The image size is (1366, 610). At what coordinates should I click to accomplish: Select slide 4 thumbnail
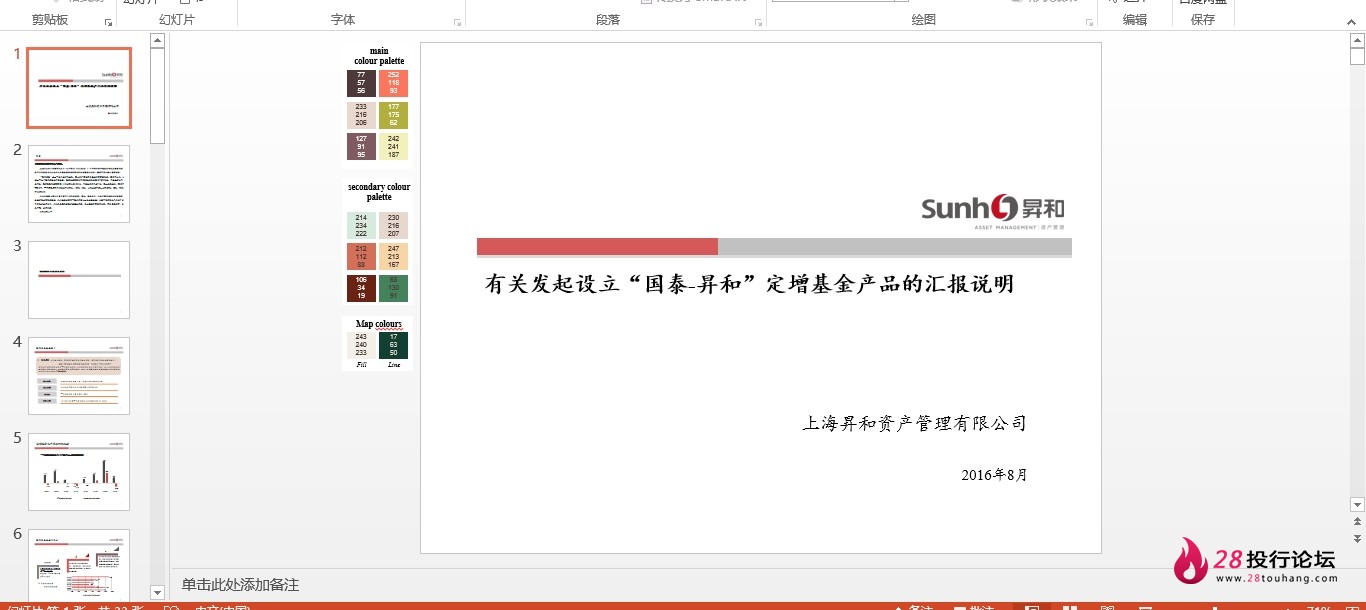(x=79, y=376)
